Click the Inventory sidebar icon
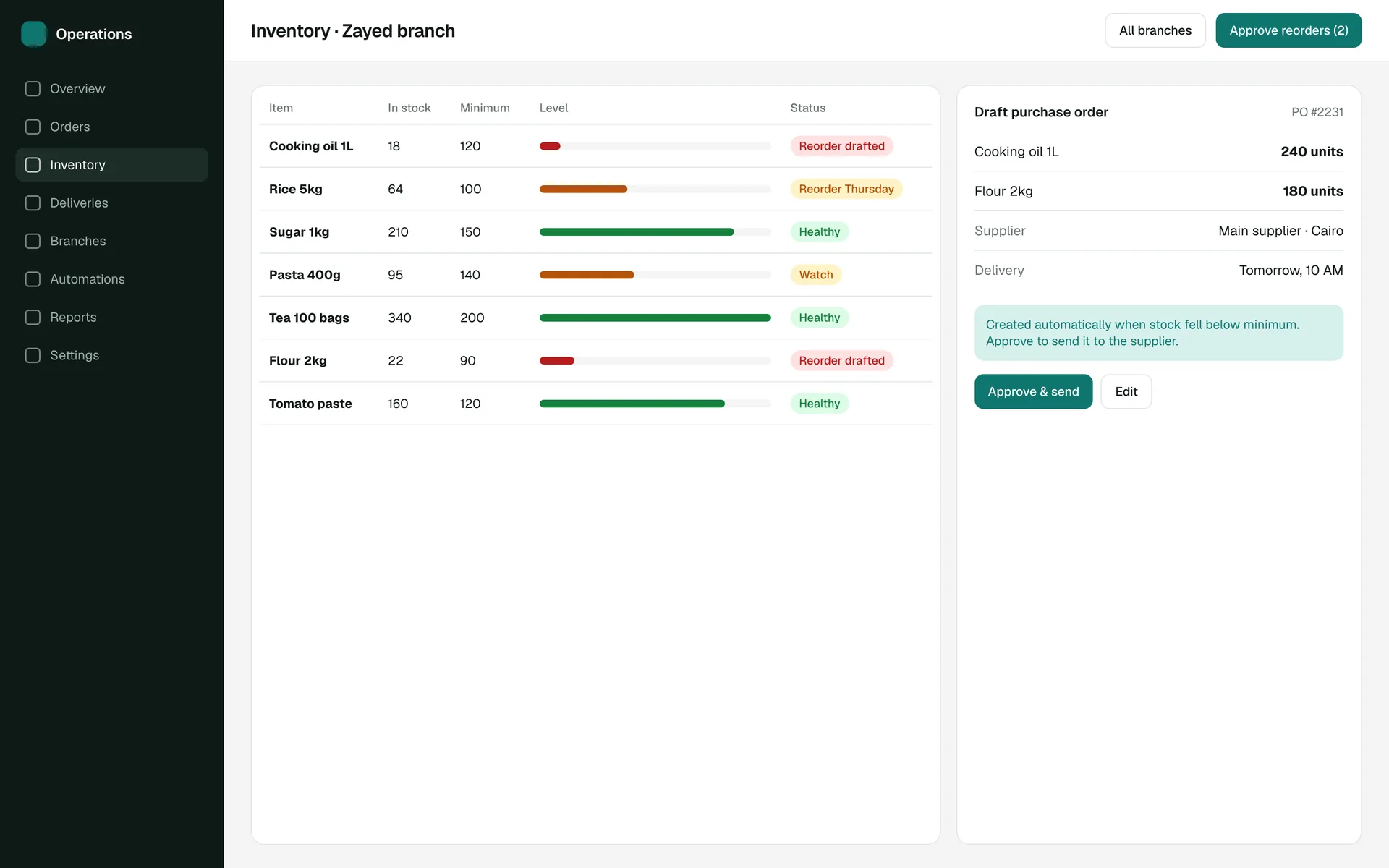This screenshot has width=1389, height=868. pos(33,165)
